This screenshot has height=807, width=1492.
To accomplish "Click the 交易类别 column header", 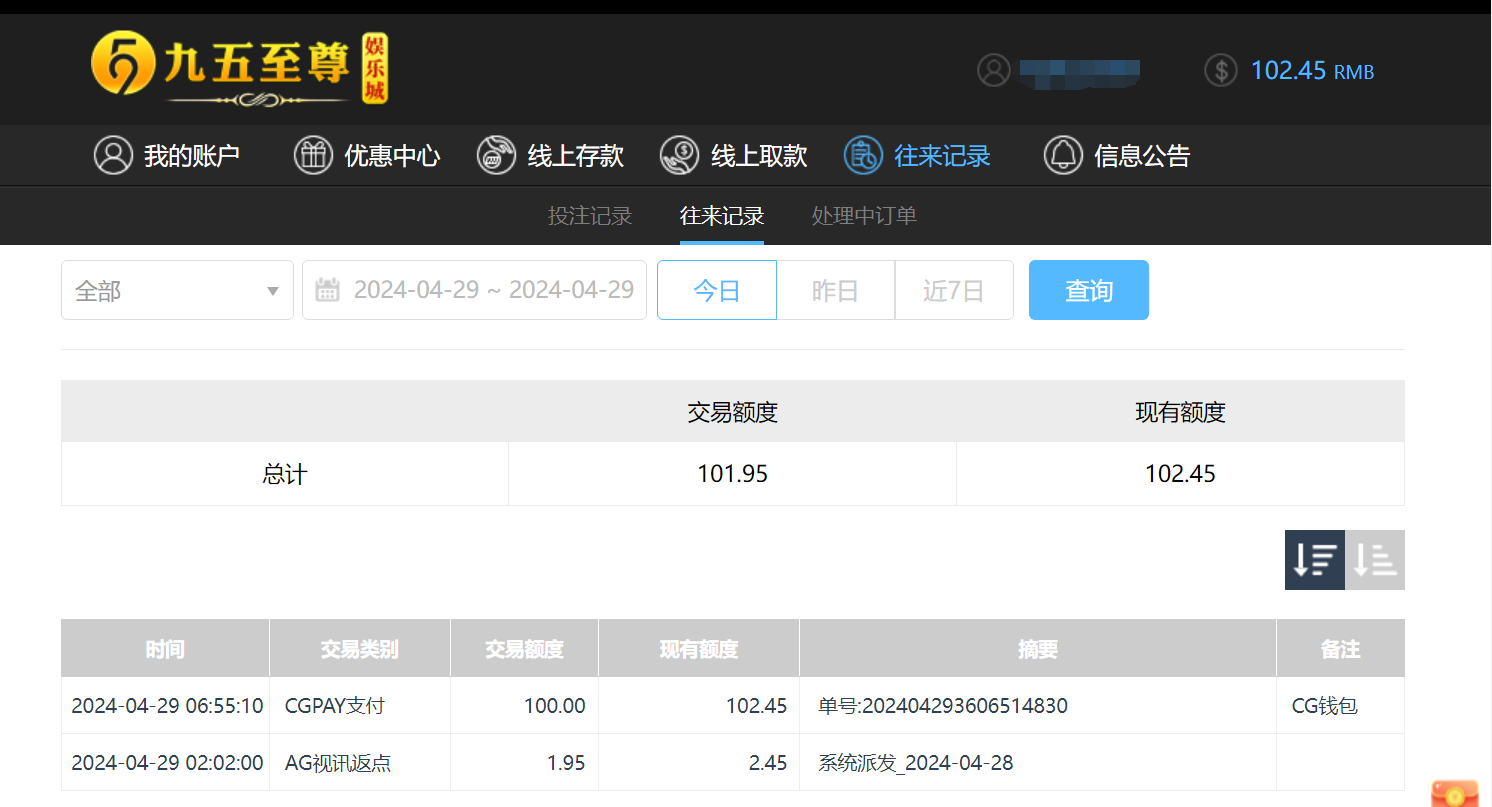I will (x=360, y=649).
